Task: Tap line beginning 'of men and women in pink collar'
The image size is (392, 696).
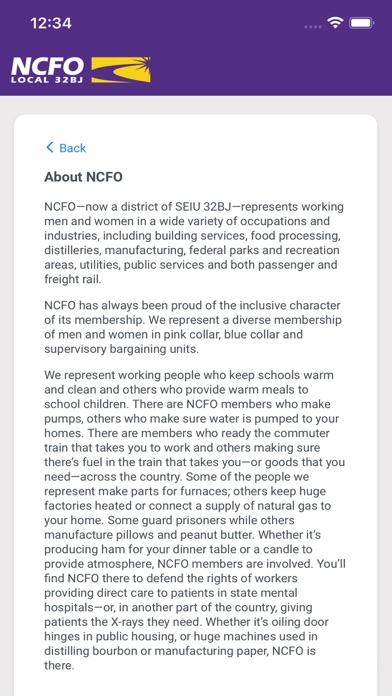Action: pyautogui.click(x=174, y=334)
